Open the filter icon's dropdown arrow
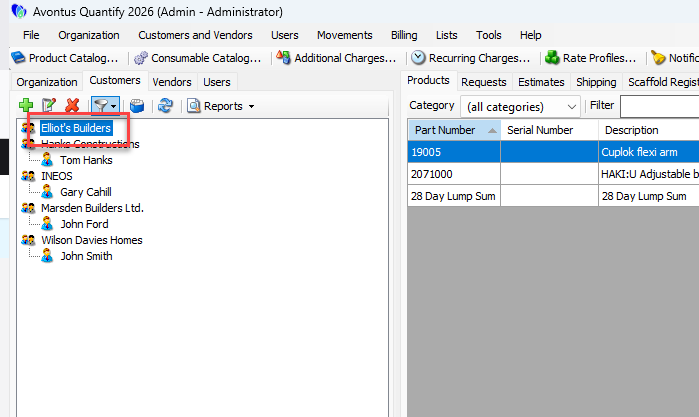Image resolution: width=699 pixels, height=417 pixels. pyautogui.click(x=114, y=106)
